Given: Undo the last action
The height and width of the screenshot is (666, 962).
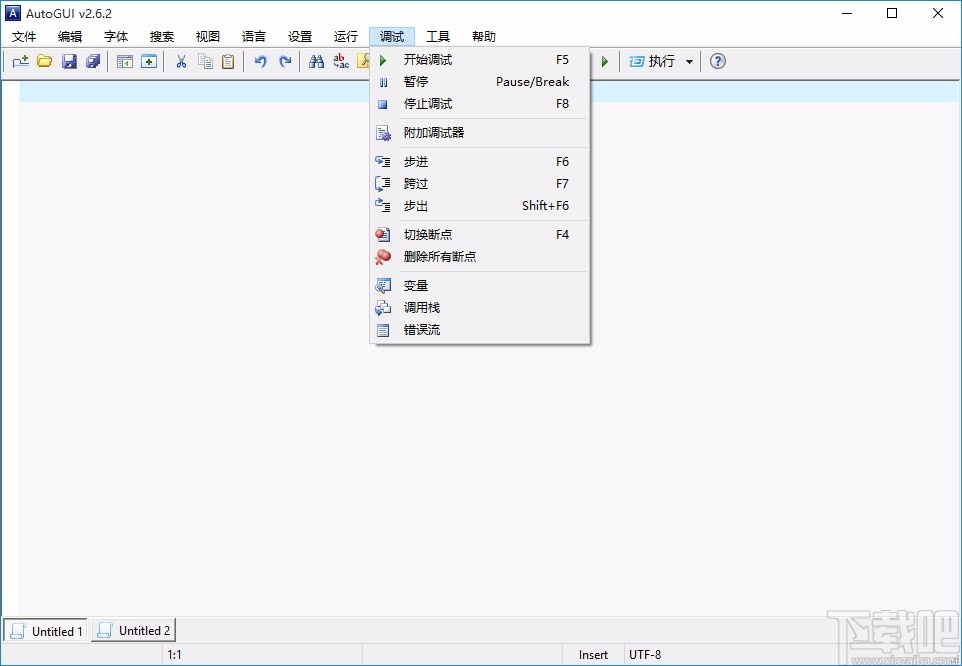Looking at the screenshot, I should coord(260,61).
